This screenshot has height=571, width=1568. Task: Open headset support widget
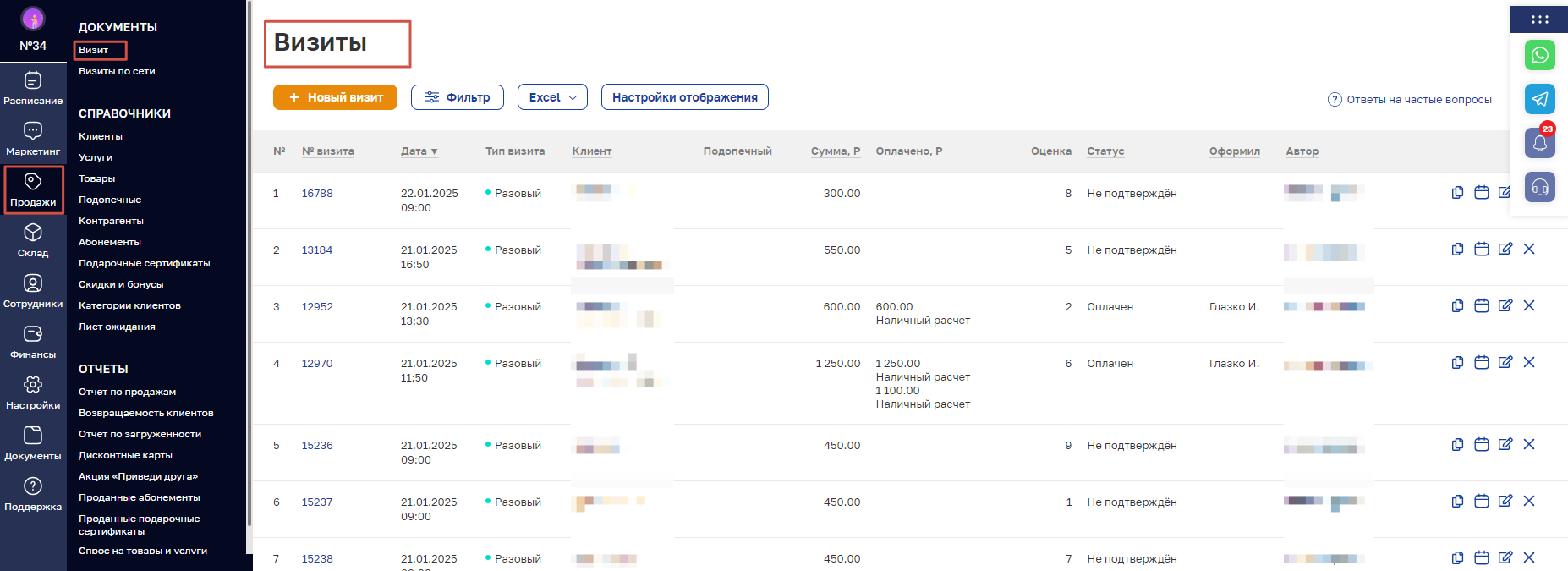(1540, 186)
